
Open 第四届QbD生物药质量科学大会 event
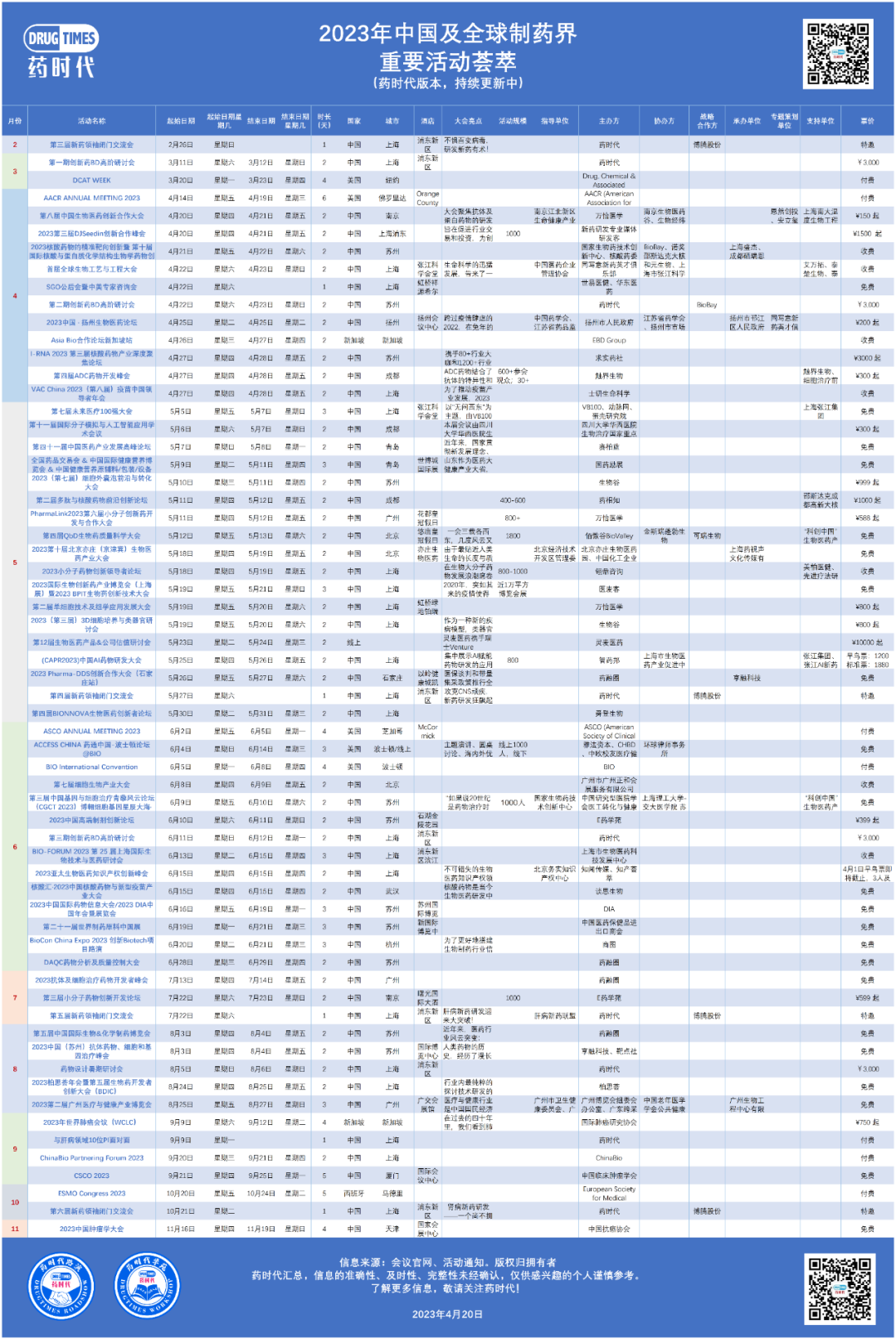91,536
